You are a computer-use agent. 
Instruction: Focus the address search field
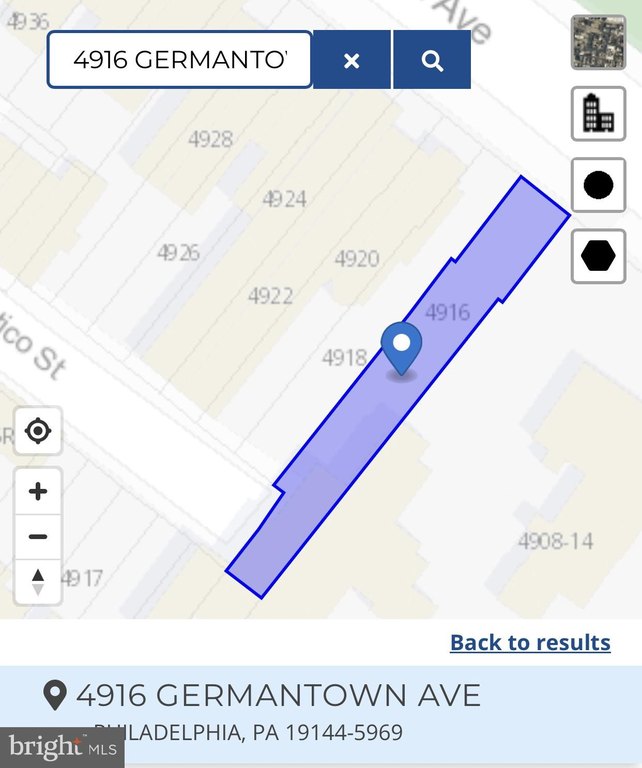tap(180, 60)
